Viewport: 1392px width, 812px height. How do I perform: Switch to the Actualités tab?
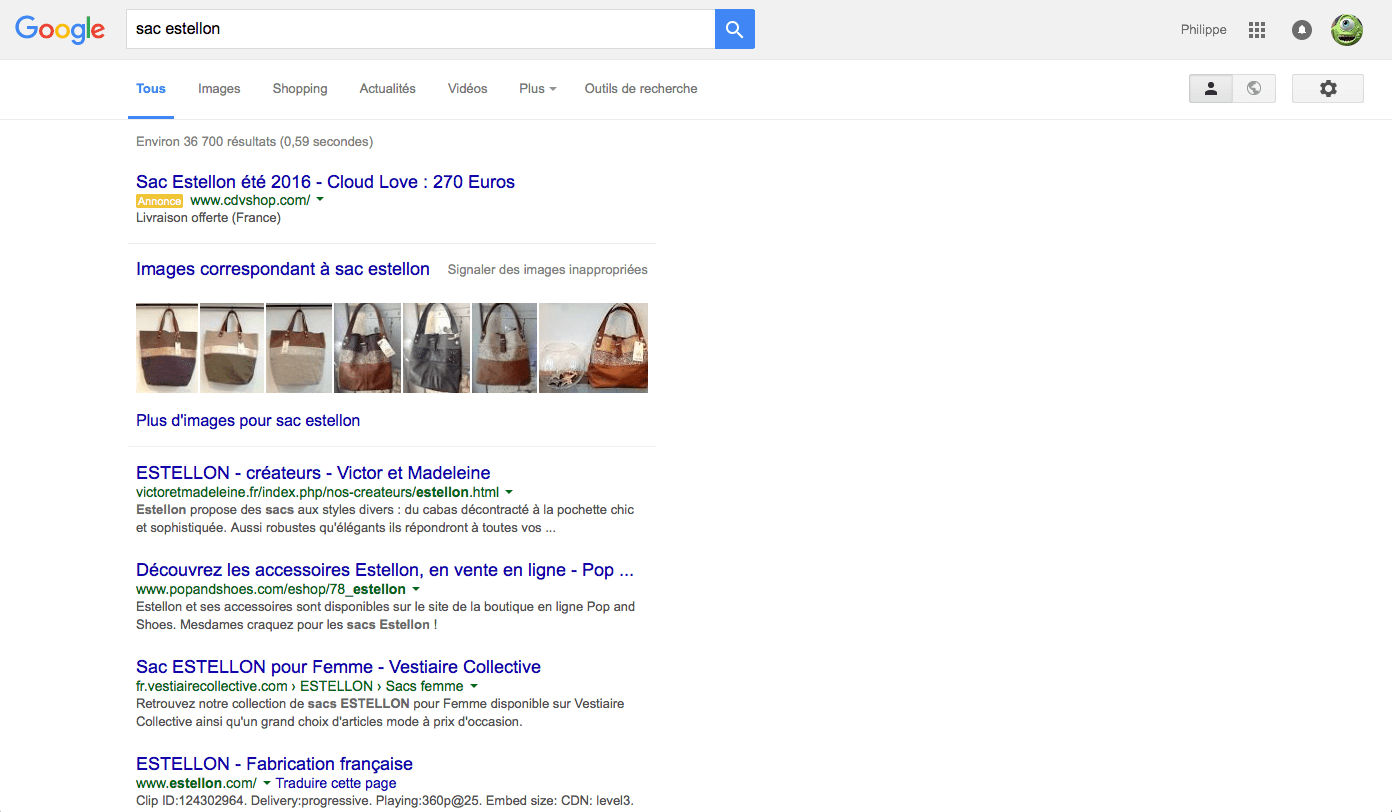coord(388,89)
